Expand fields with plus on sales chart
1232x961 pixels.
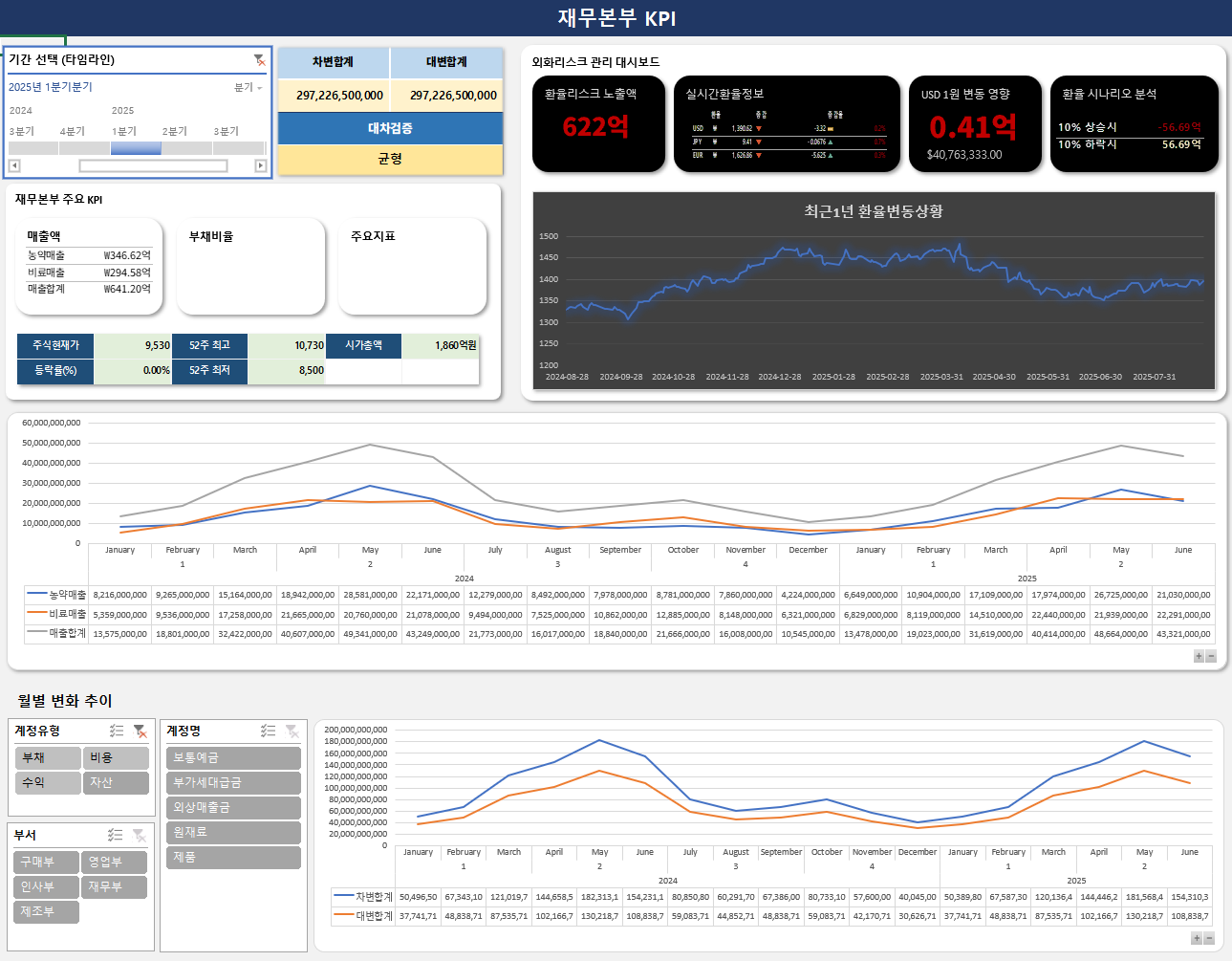1199,656
